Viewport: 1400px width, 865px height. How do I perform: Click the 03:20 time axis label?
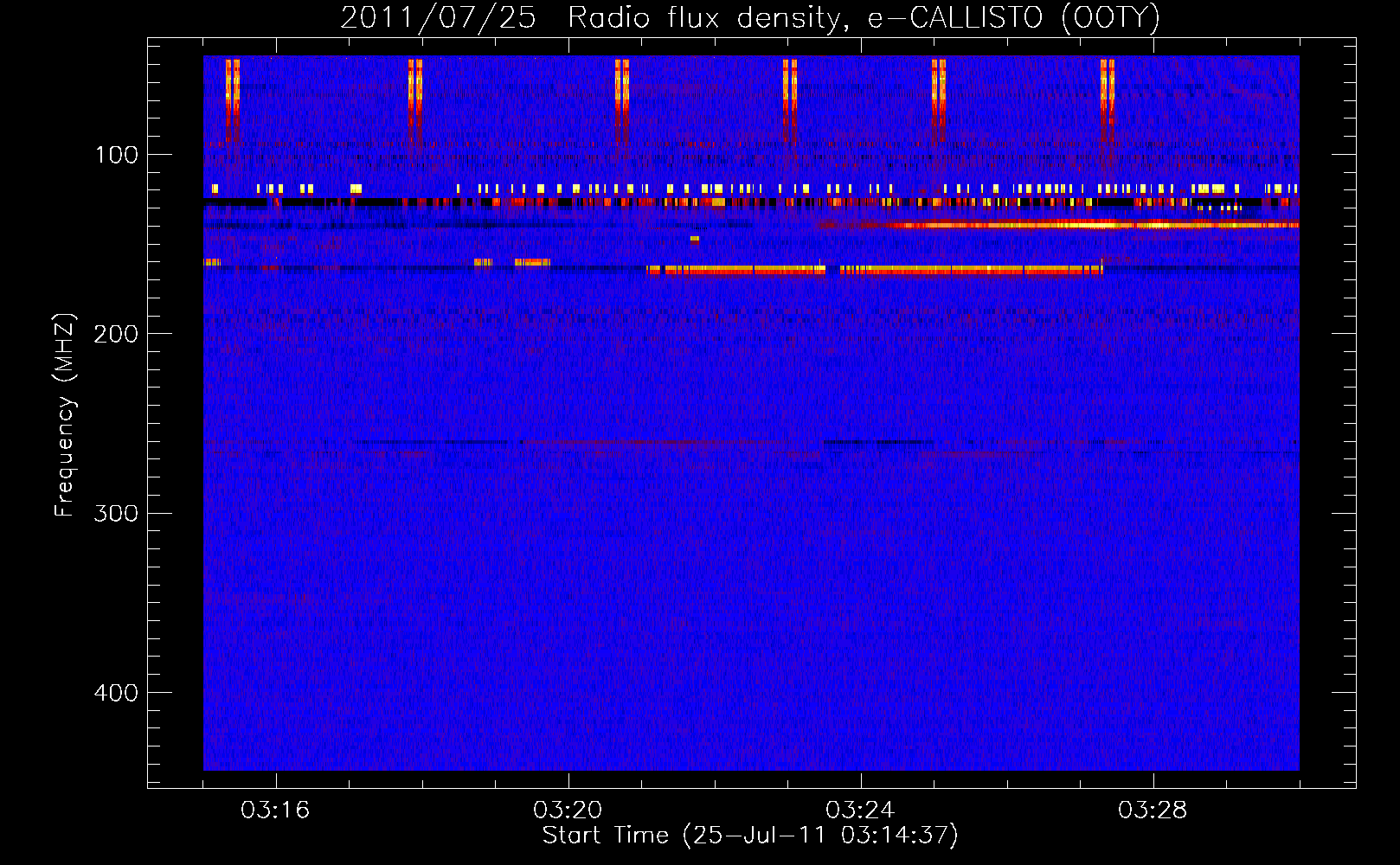[568, 811]
